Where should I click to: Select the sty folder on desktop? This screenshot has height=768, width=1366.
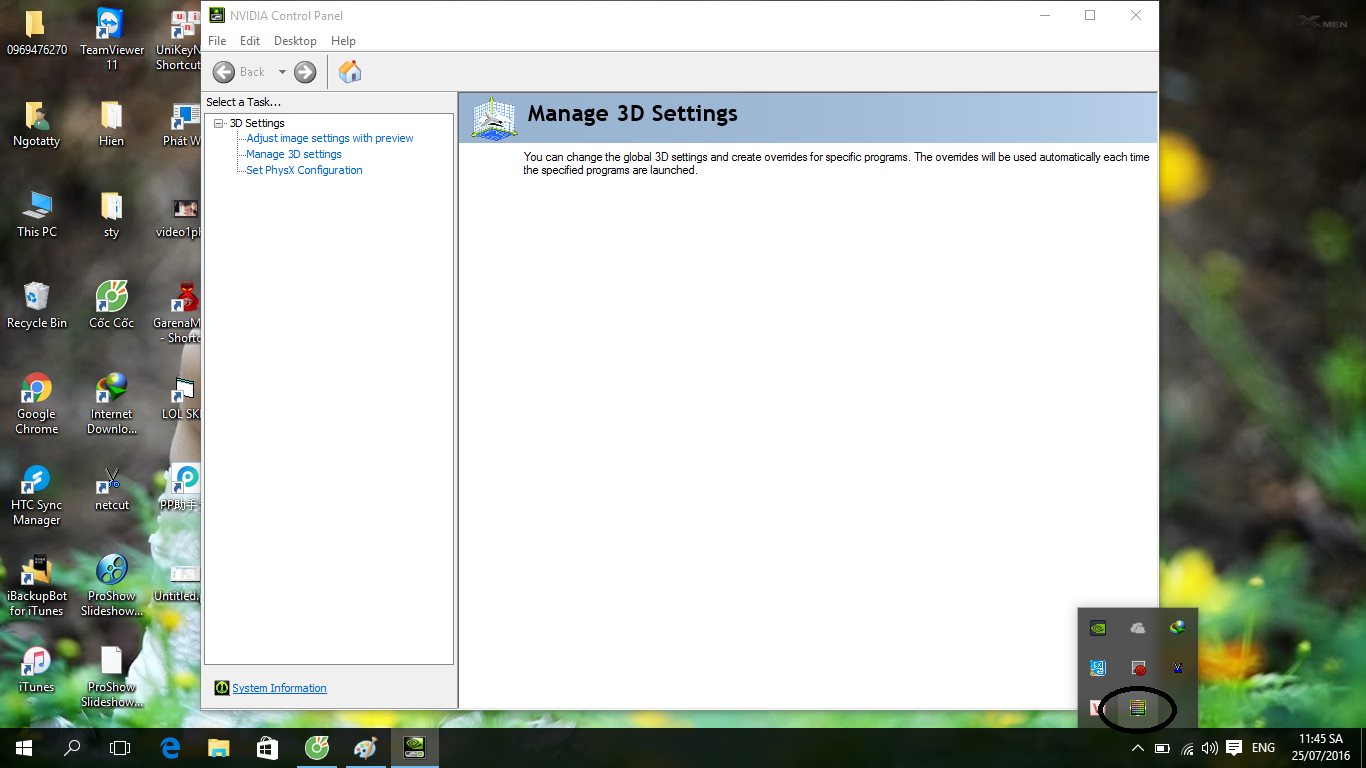click(x=111, y=214)
